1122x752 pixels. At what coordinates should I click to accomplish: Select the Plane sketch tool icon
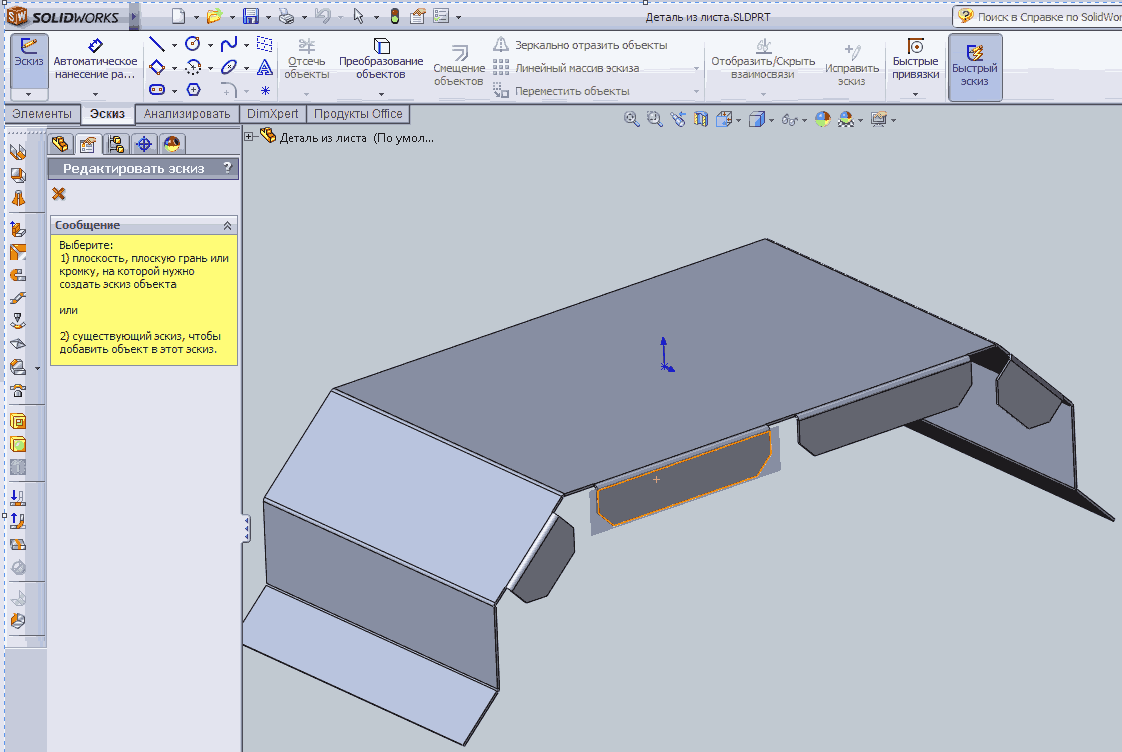[x=265, y=44]
